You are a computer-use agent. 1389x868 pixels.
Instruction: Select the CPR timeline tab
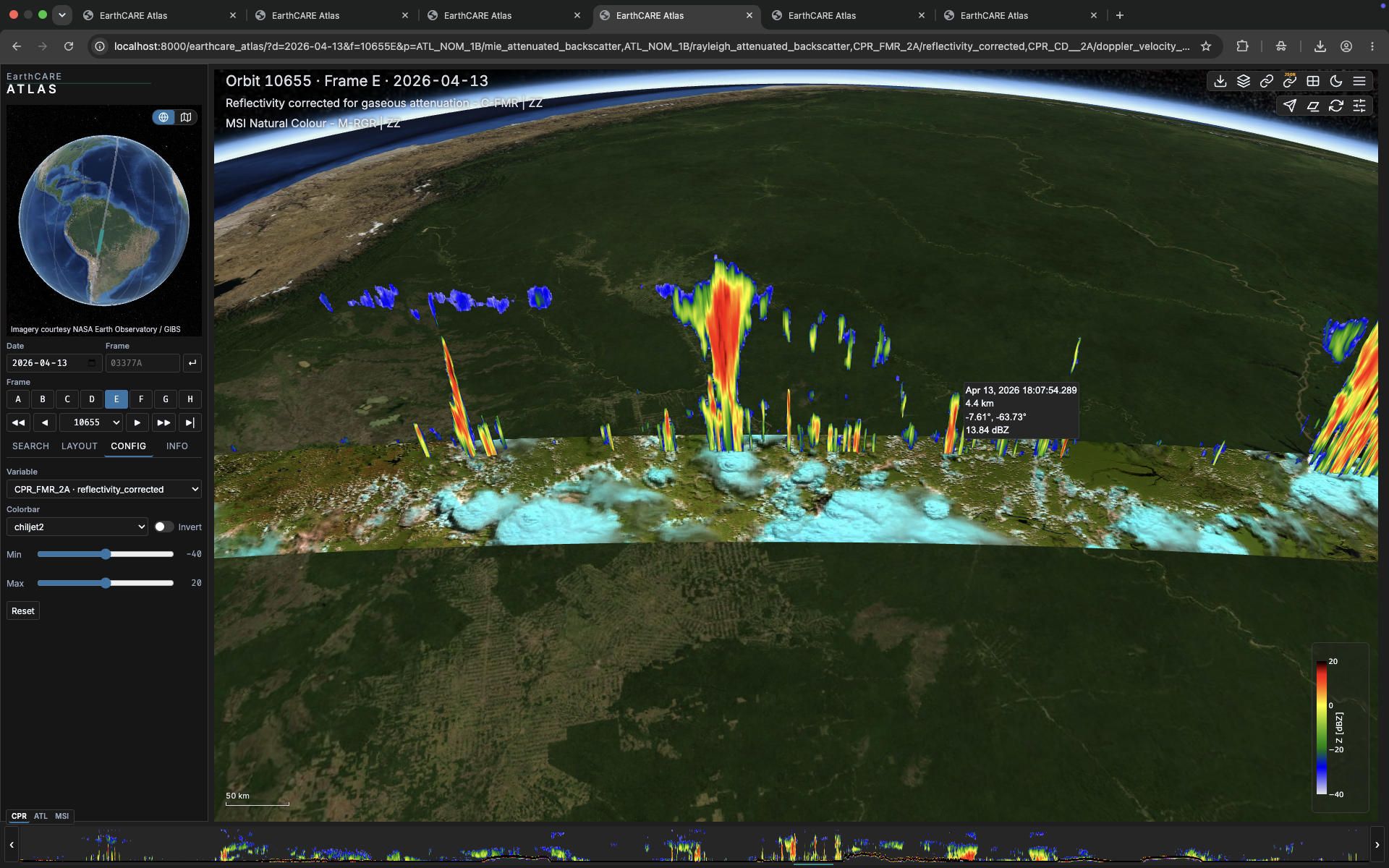19,816
